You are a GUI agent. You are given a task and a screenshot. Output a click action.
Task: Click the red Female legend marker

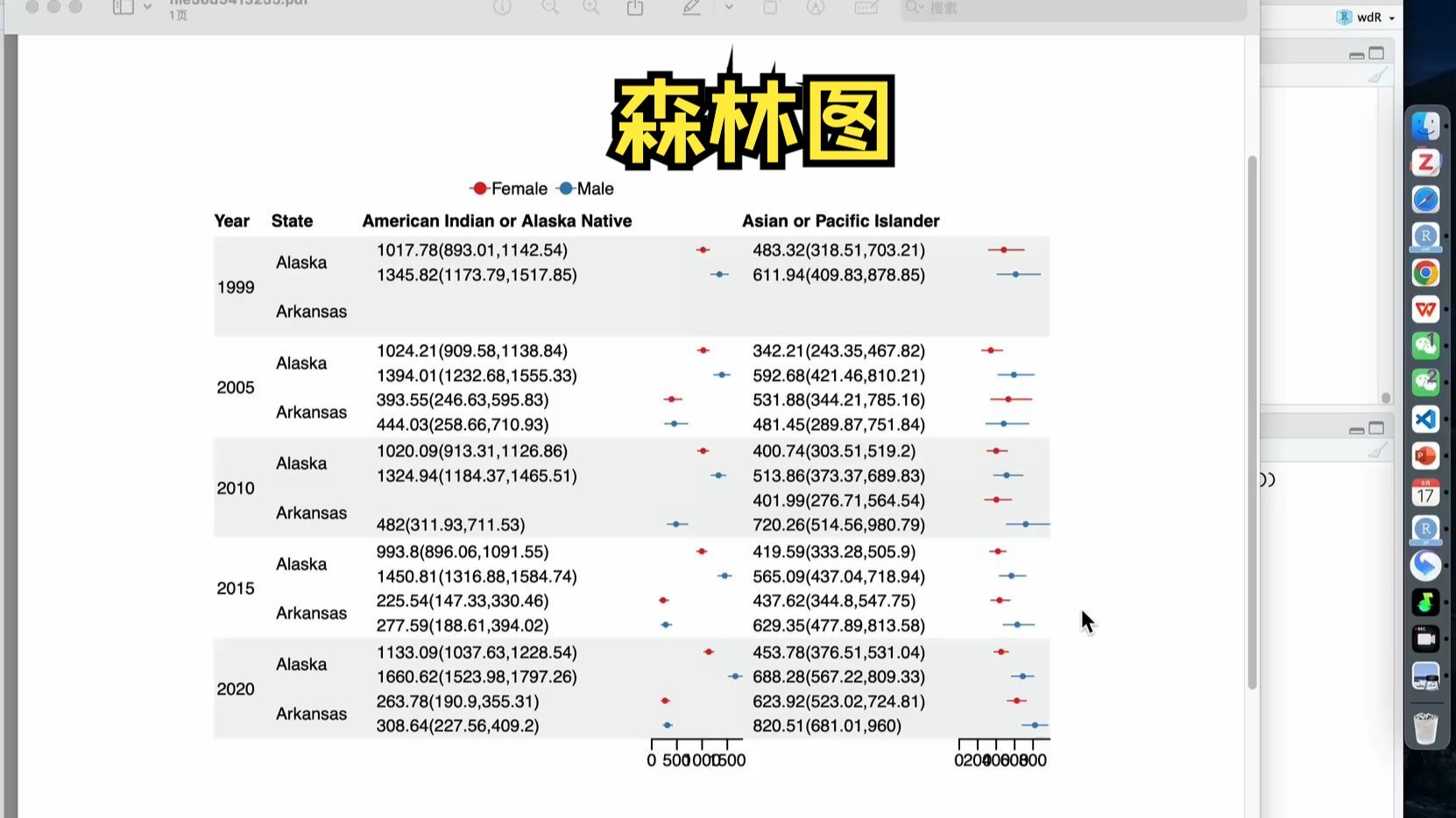(x=479, y=188)
